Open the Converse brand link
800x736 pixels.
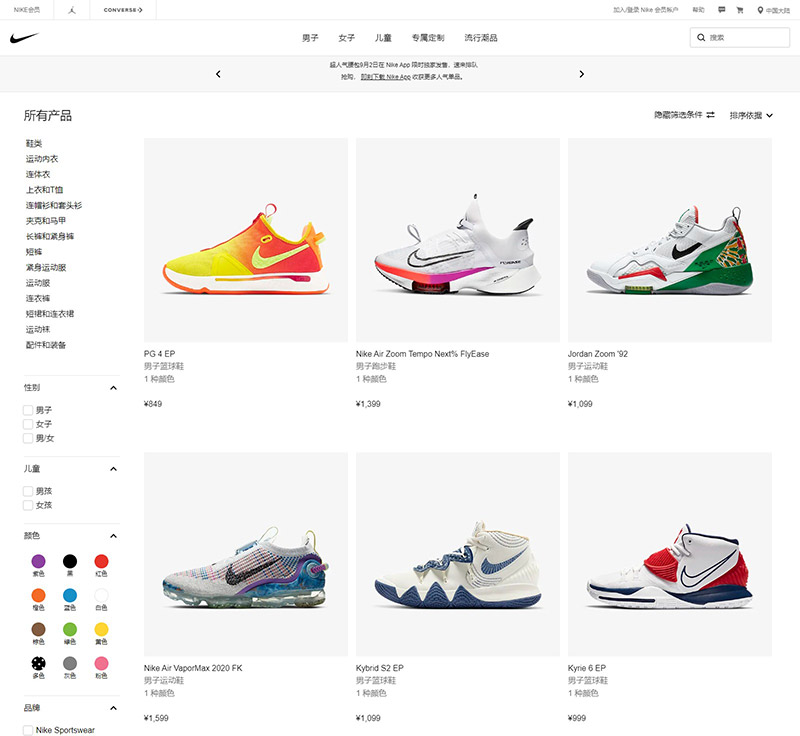pyautogui.click(x=123, y=10)
